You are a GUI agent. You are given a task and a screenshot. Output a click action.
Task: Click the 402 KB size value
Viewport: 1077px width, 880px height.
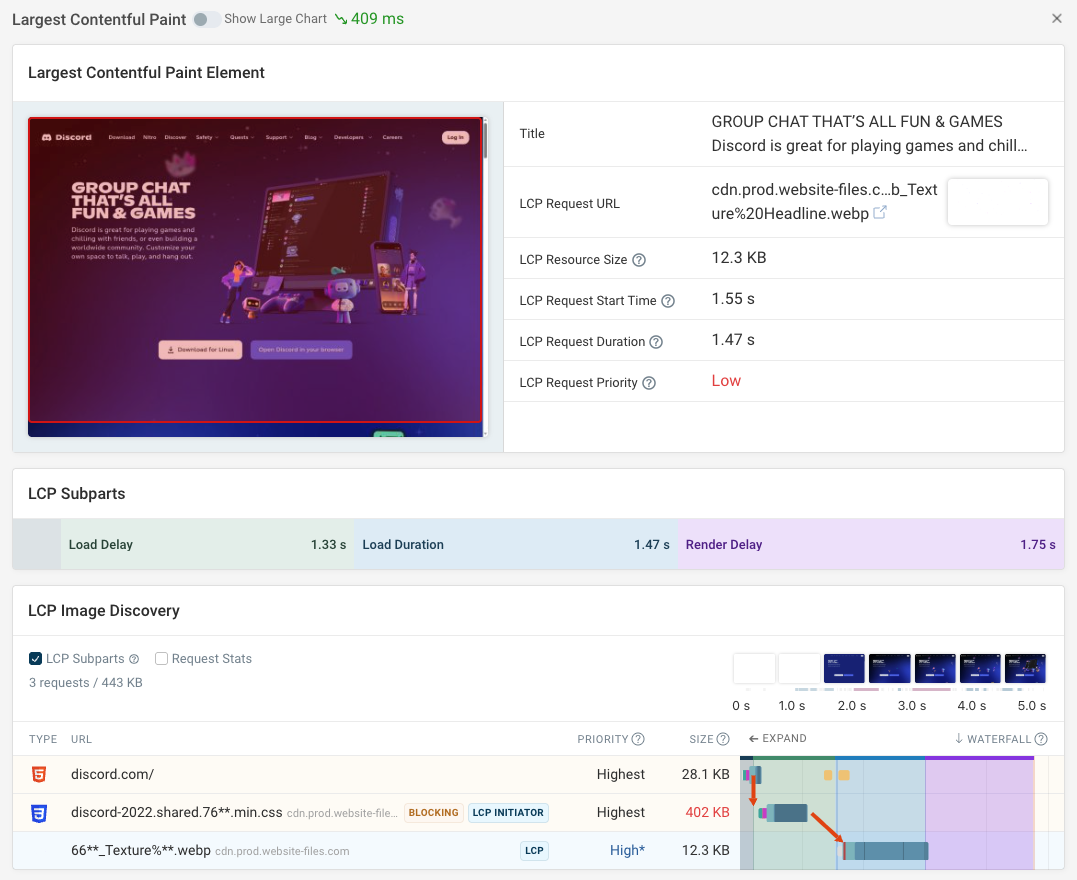point(707,812)
